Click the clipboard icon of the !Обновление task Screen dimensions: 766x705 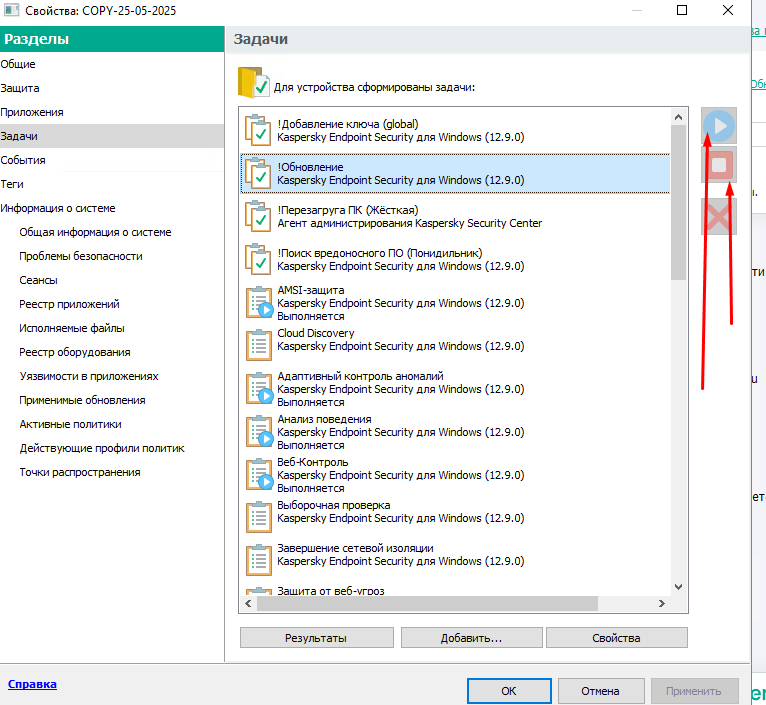coord(258,173)
